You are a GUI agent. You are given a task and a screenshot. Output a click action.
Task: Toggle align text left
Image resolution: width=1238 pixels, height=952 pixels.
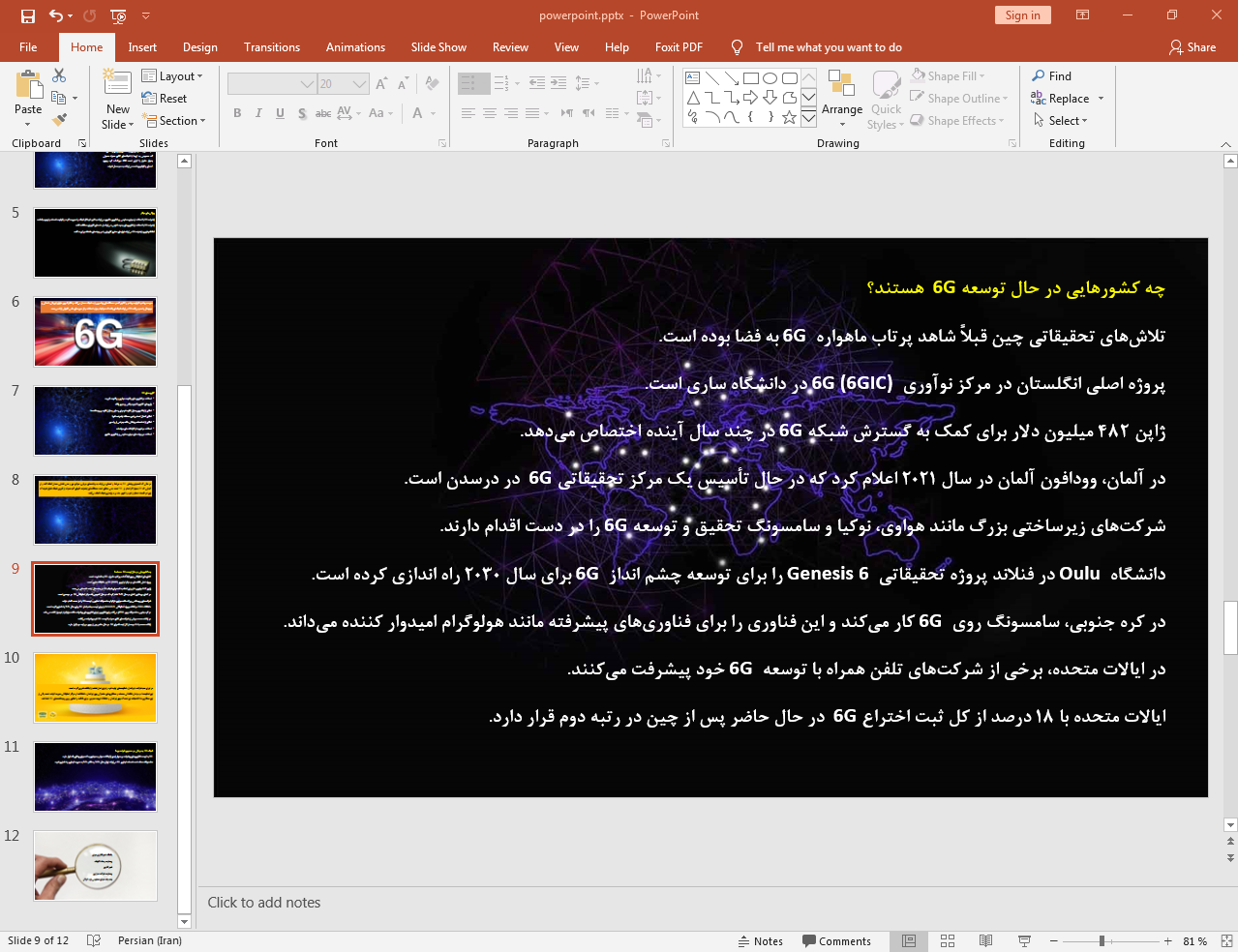468,113
